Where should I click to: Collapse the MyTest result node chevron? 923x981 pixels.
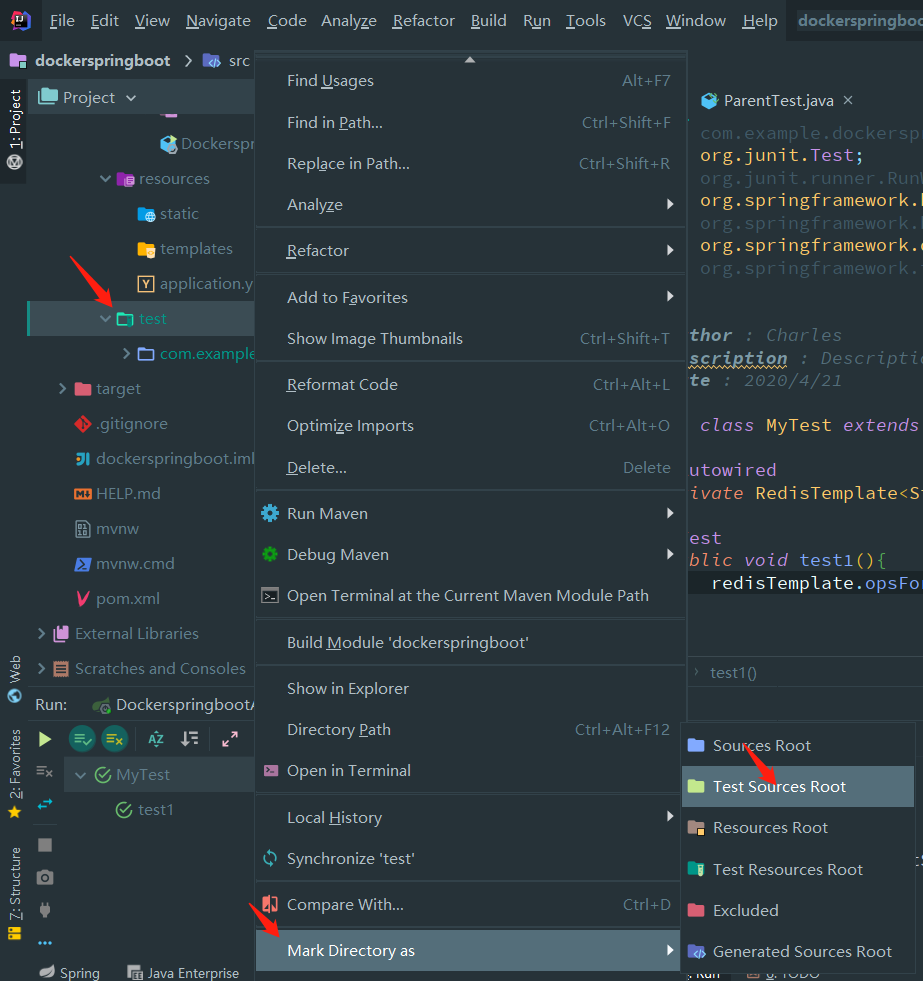[x=80, y=775]
